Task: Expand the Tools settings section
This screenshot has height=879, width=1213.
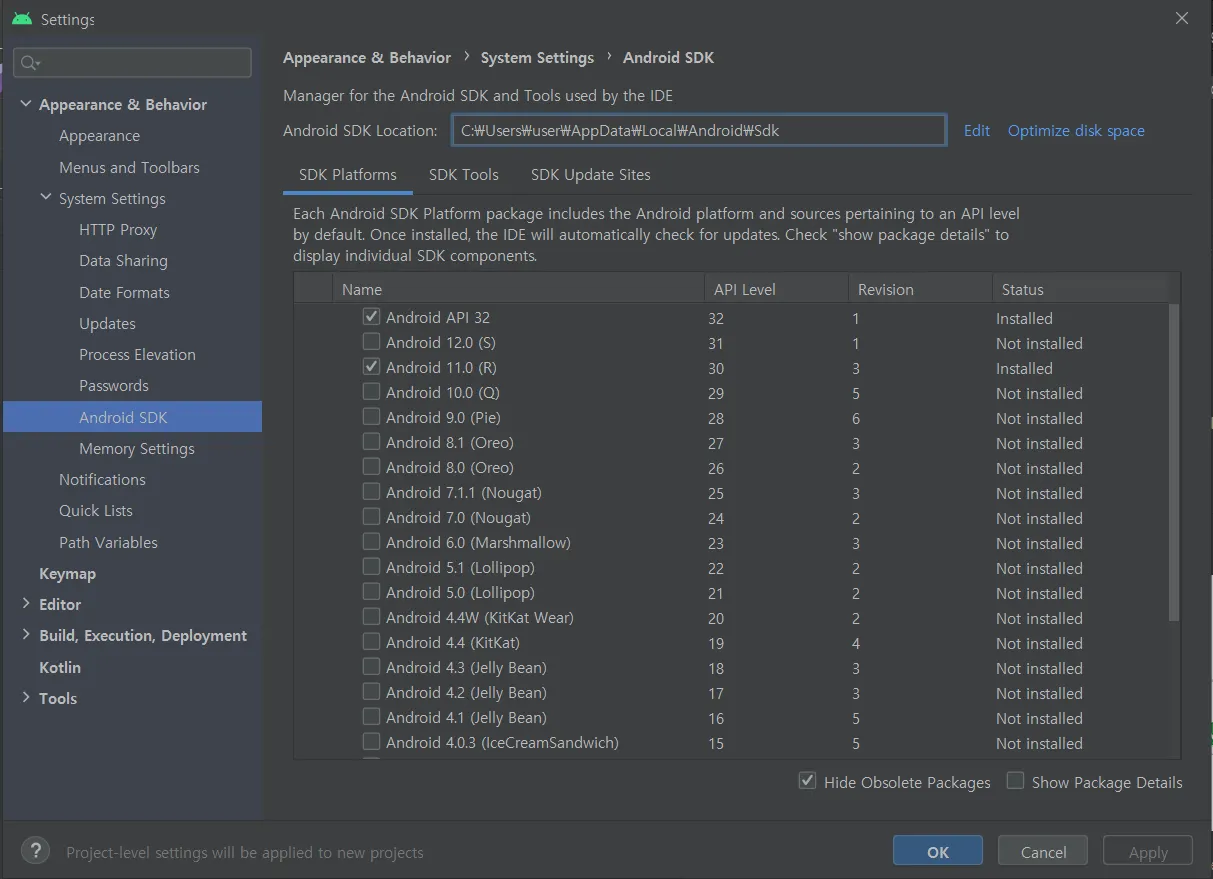Action: (26, 698)
